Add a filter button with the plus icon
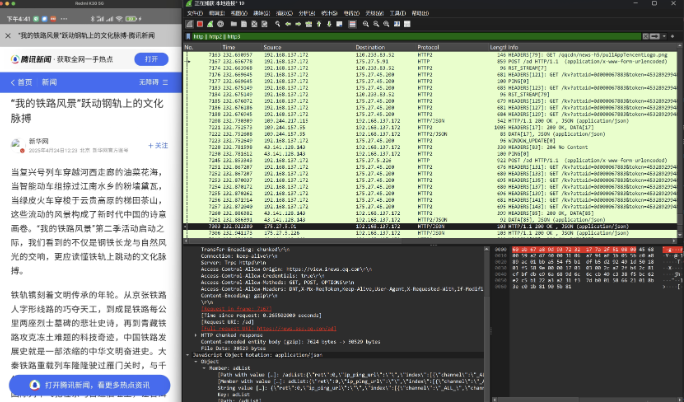The width and height of the screenshot is (684, 402). click(x=673, y=37)
